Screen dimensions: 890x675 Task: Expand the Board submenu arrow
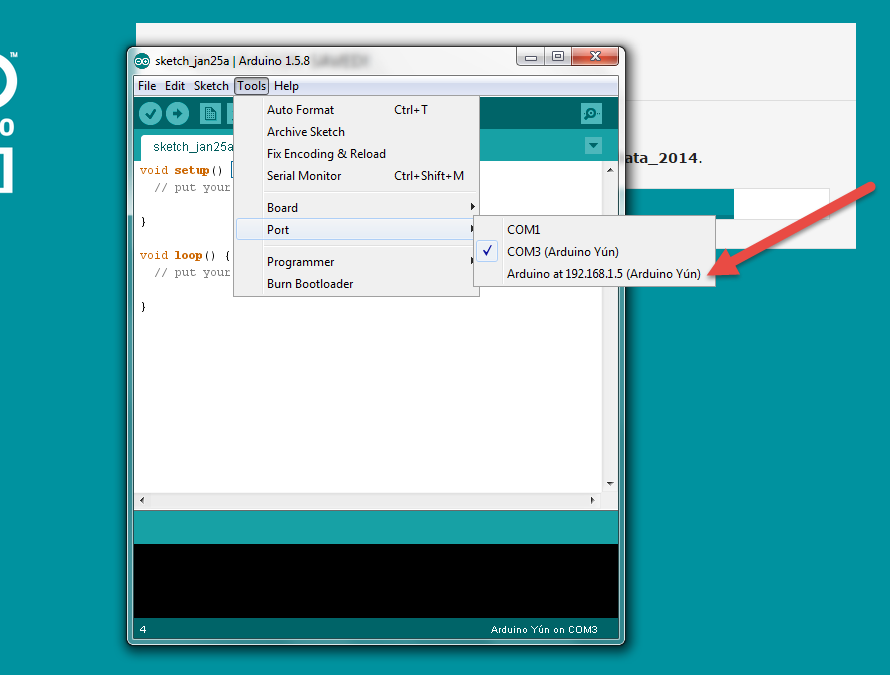point(472,207)
